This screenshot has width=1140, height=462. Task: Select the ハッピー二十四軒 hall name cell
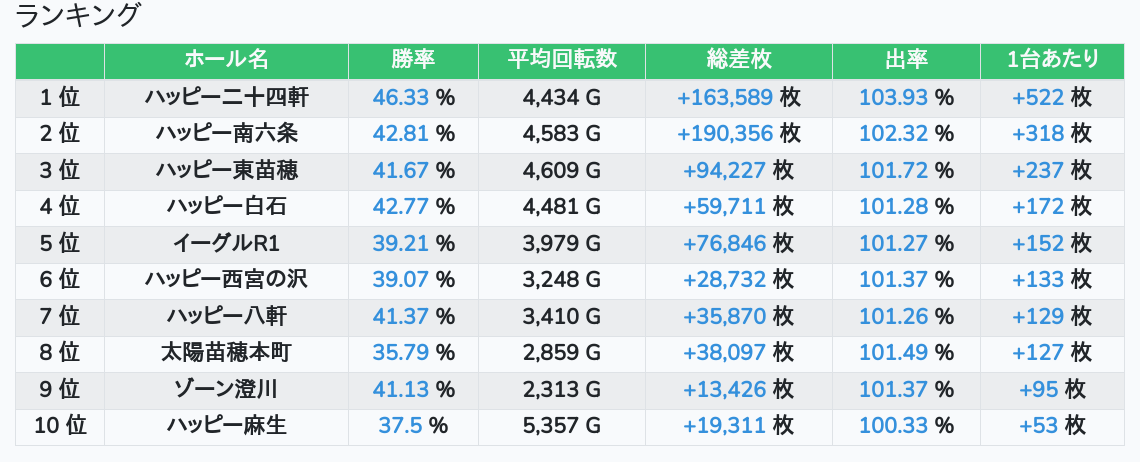pyautogui.click(x=226, y=97)
